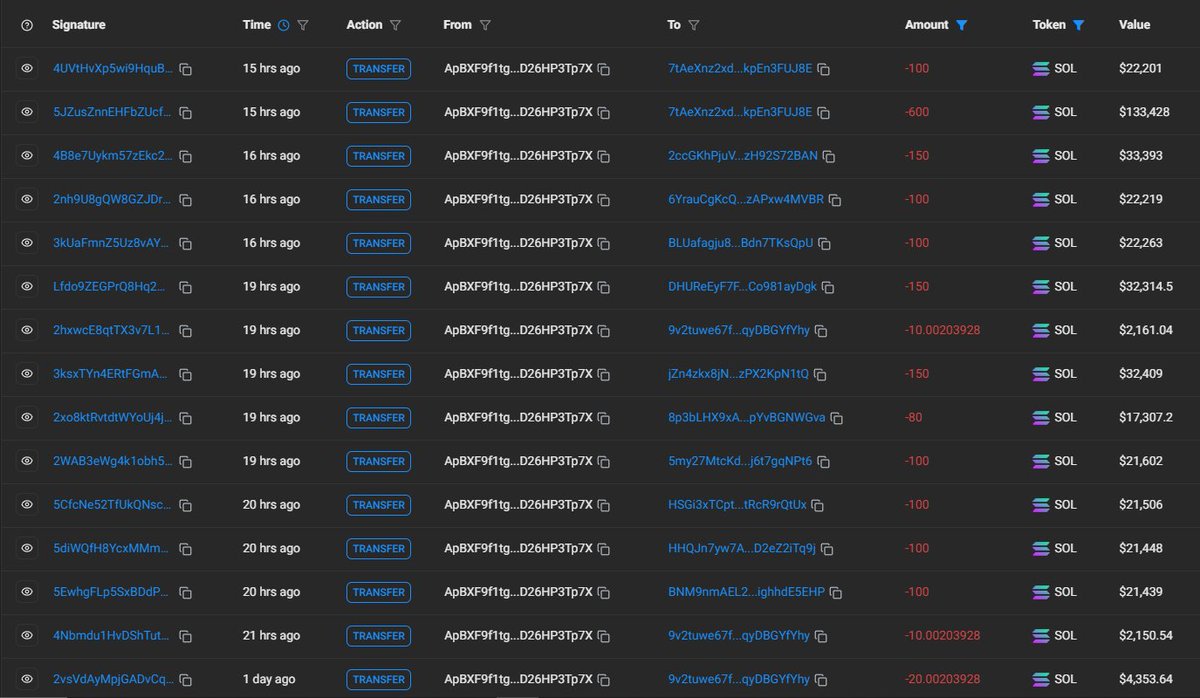Screen dimensions: 1200x698
Task: Copy To address BLUafagju8...Bdn7TKsQpU
Action: click(825, 243)
